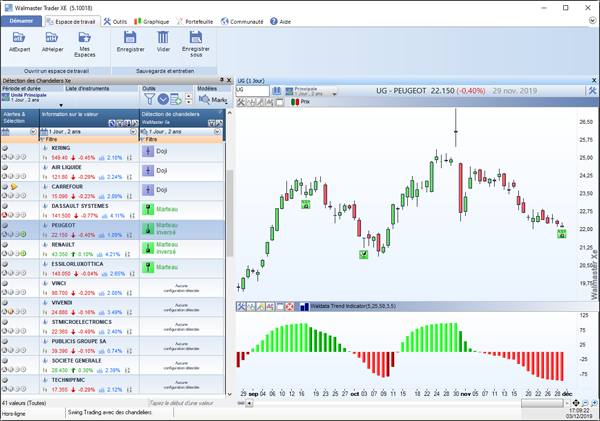Expand the Marku models dropdown arrow

click(227, 103)
